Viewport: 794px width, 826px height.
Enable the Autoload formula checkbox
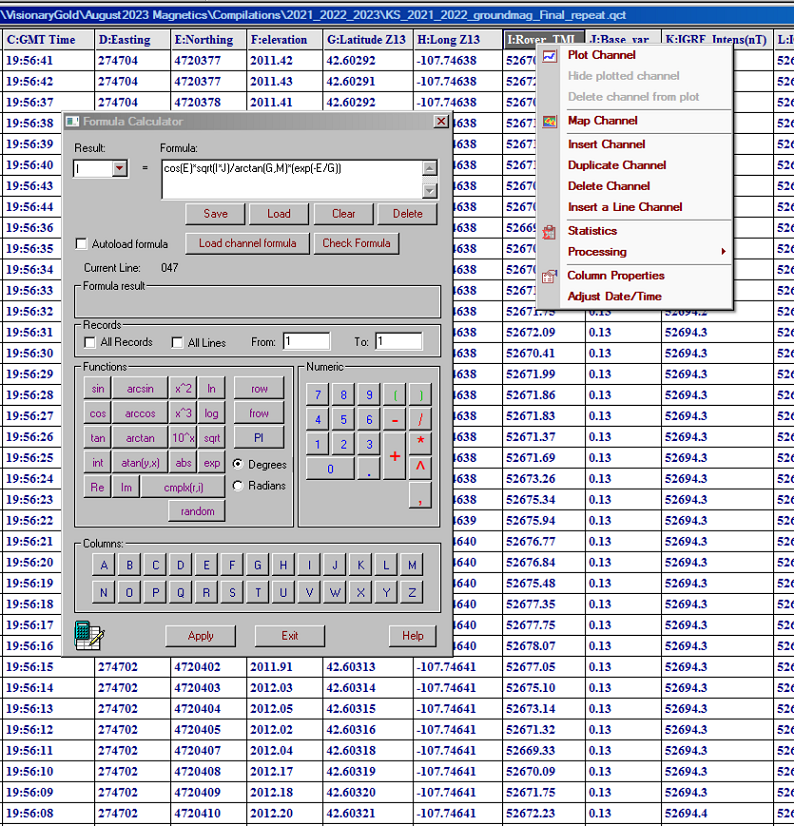point(82,244)
